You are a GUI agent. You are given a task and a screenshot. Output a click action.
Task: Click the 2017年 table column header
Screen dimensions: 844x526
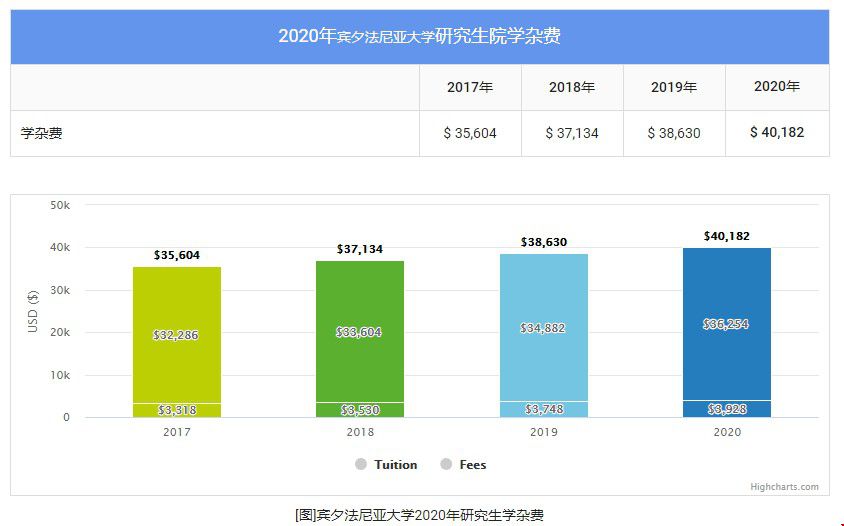(470, 87)
